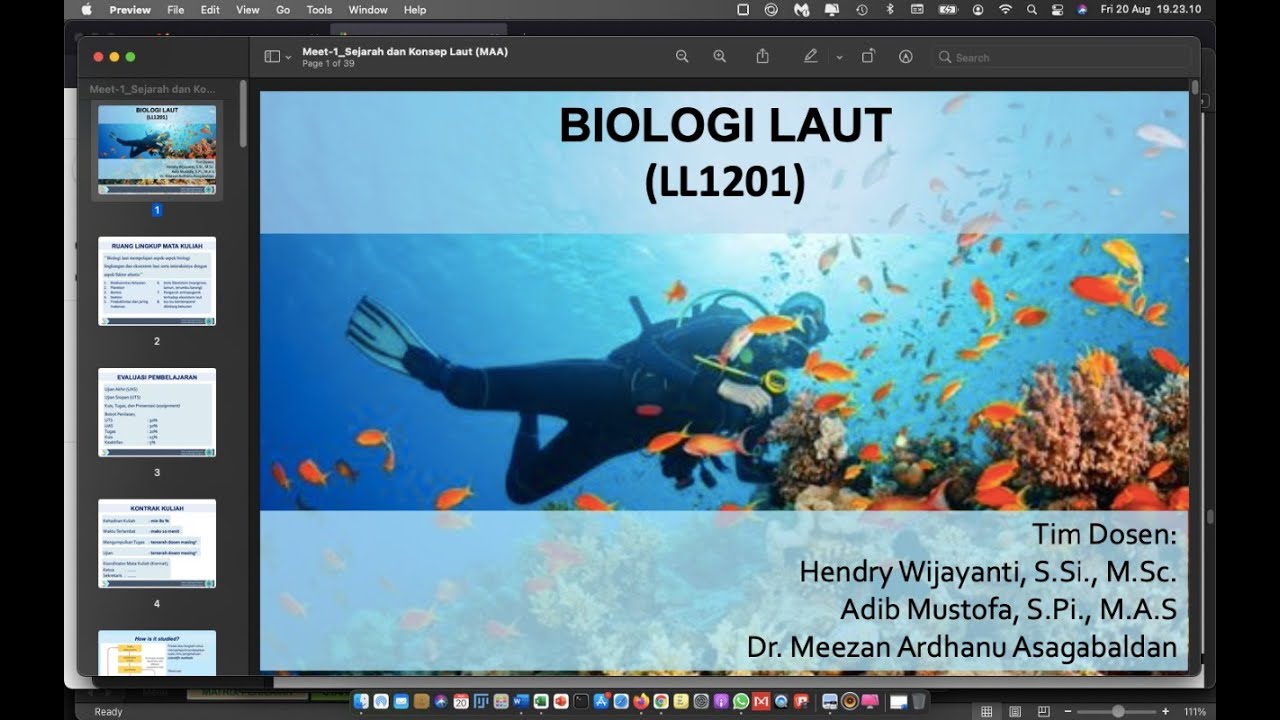Screen dimensions: 1280x720
Task: Open Safari from the Dock
Action: pyautogui.click(x=621, y=702)
